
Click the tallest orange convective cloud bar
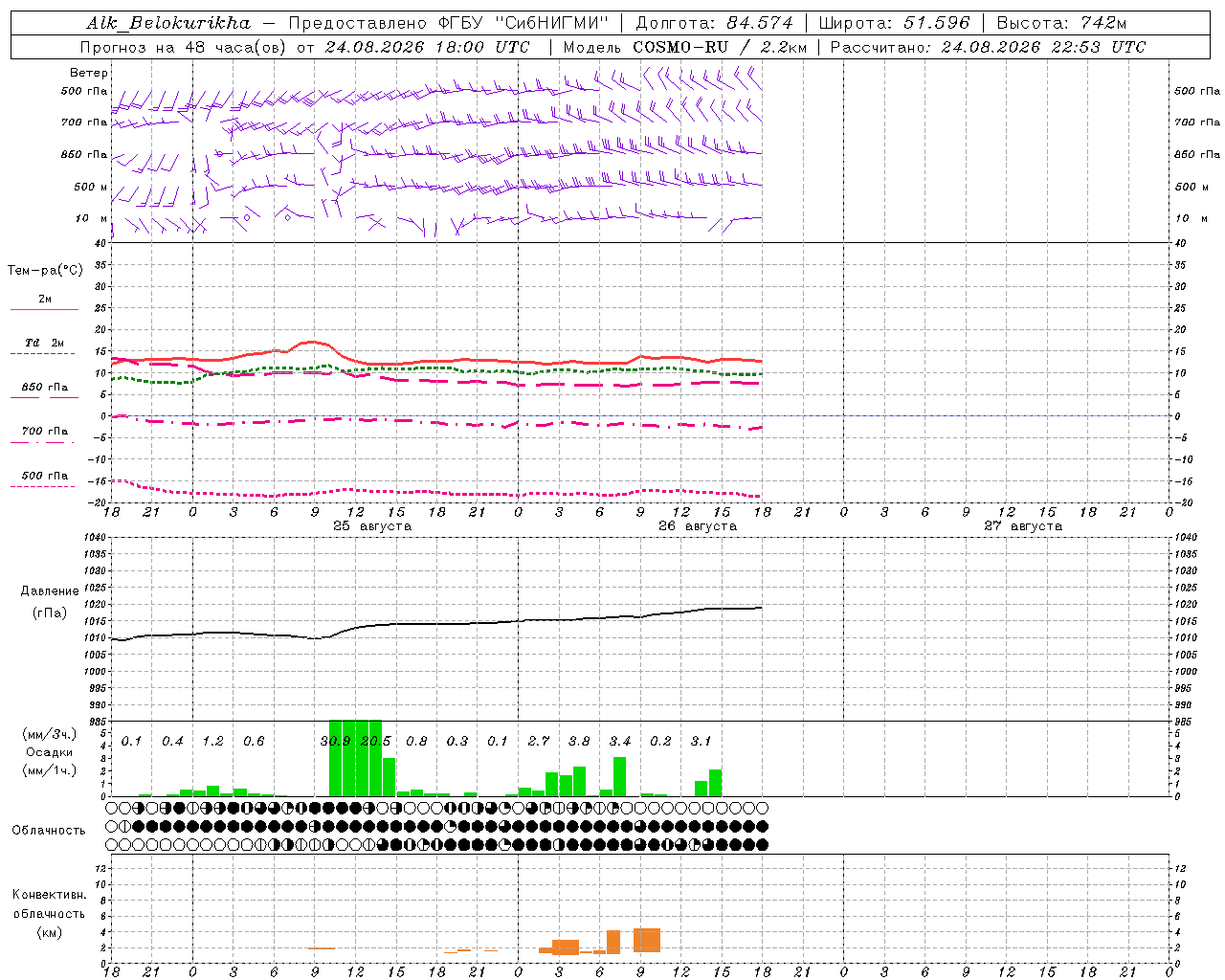(647, 940)
